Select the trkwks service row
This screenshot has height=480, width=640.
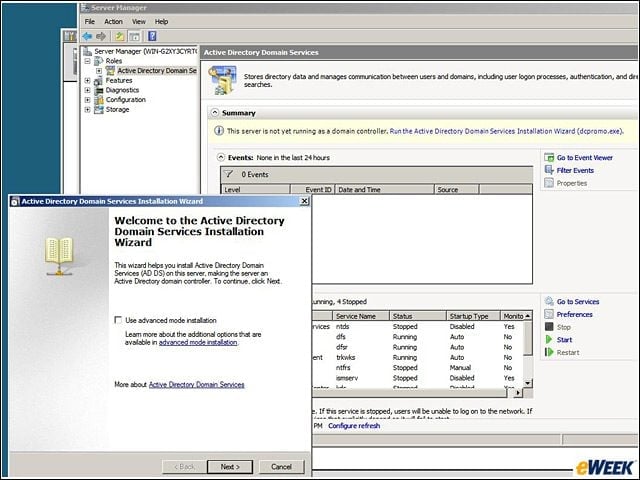click(x=417, y=357)
